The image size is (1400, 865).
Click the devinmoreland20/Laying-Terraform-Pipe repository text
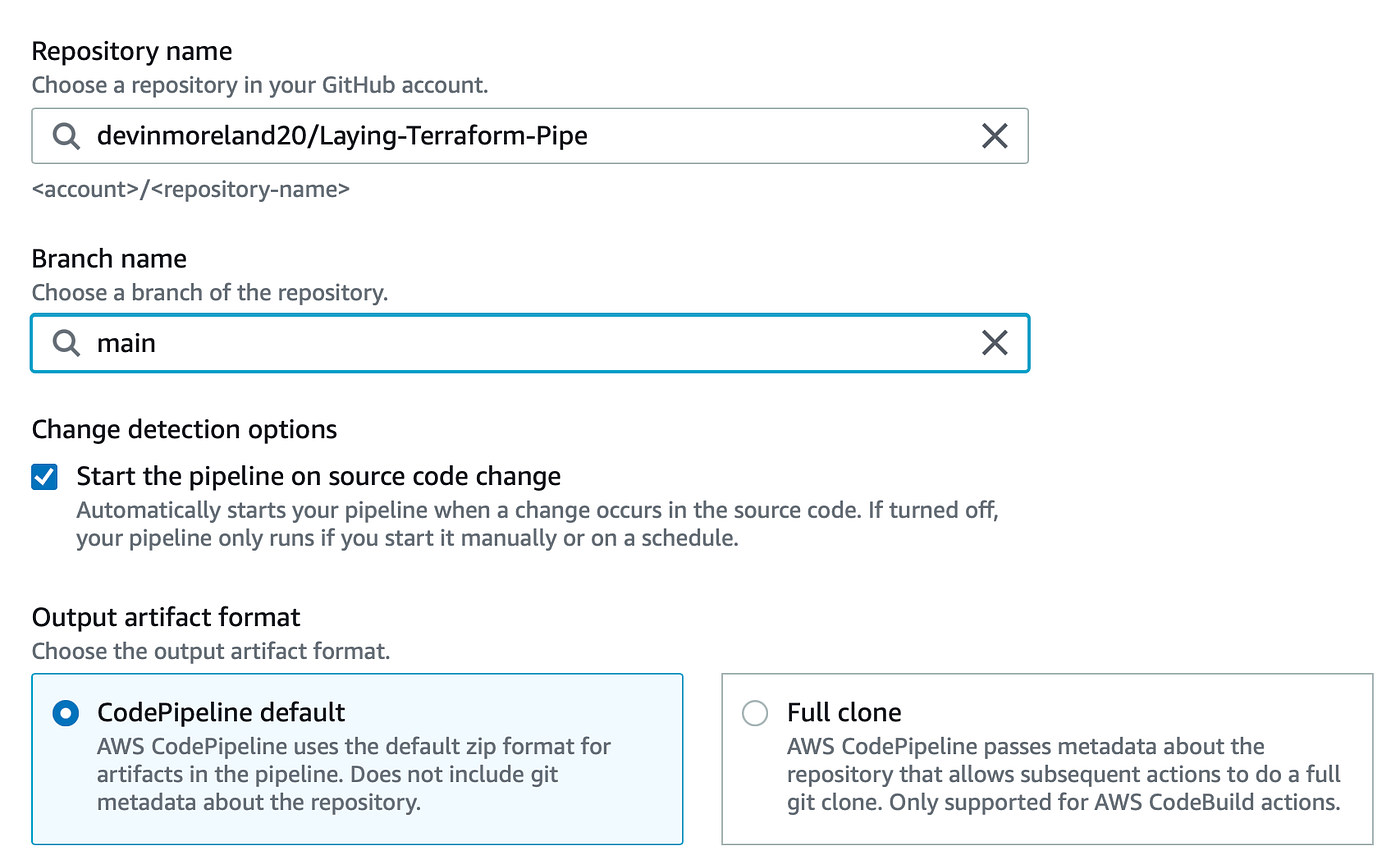click(x=341, y=135)
